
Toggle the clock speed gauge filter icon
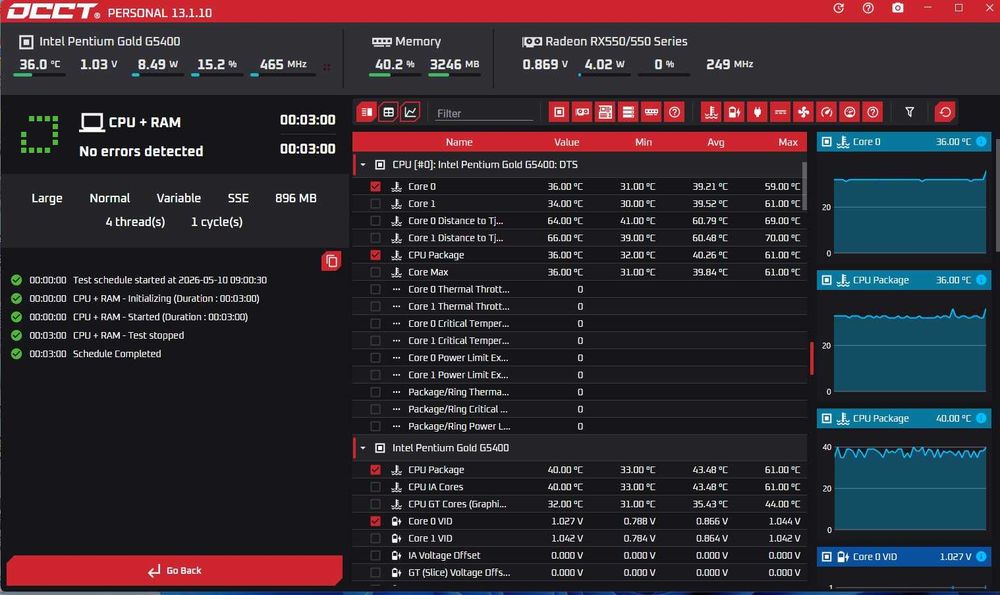pyautogui.click(x=827, y=112)
